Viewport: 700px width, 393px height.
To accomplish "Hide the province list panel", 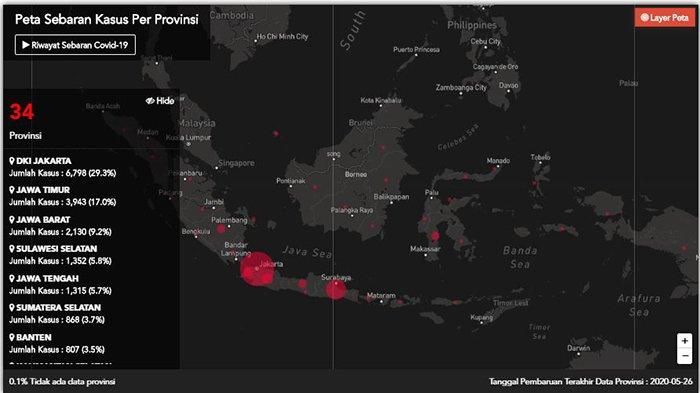I will [160, 101].
